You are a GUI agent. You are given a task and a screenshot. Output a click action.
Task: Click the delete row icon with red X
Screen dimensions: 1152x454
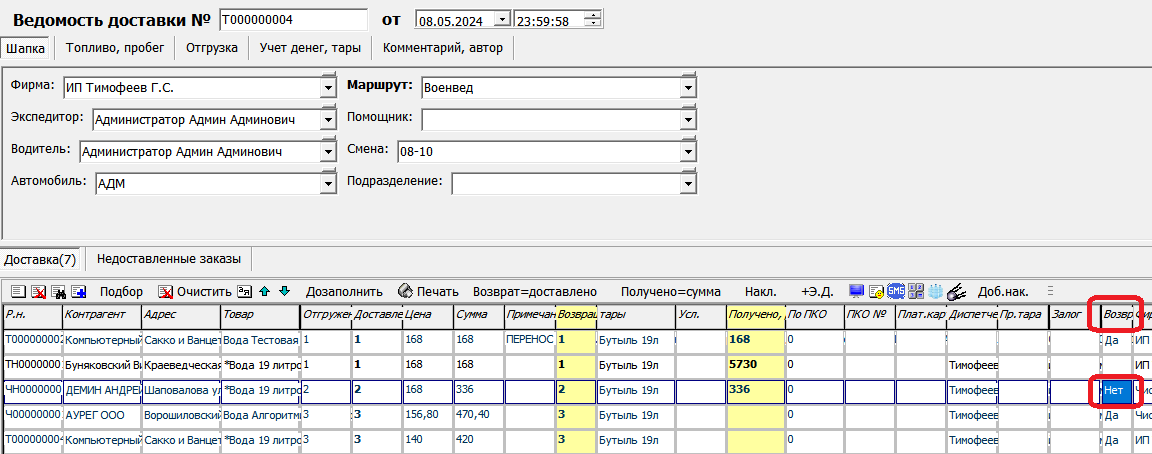pyautogui.click(x=39, y=292)
